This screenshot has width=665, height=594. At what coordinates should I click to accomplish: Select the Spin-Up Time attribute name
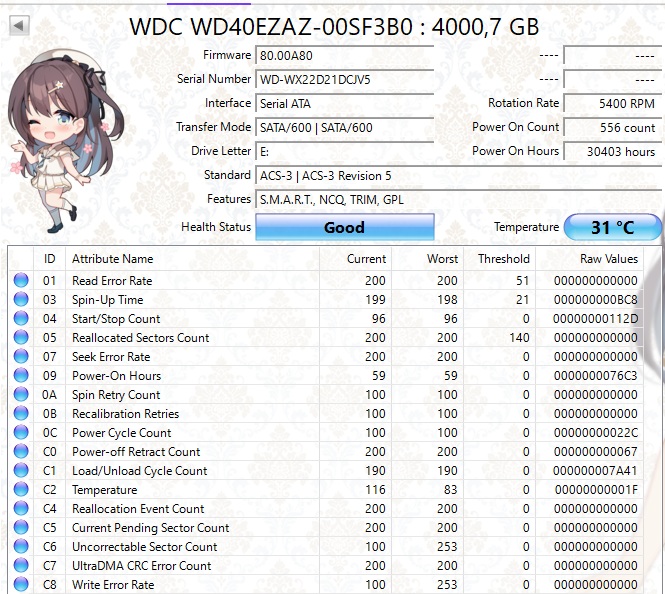point(108,300)
